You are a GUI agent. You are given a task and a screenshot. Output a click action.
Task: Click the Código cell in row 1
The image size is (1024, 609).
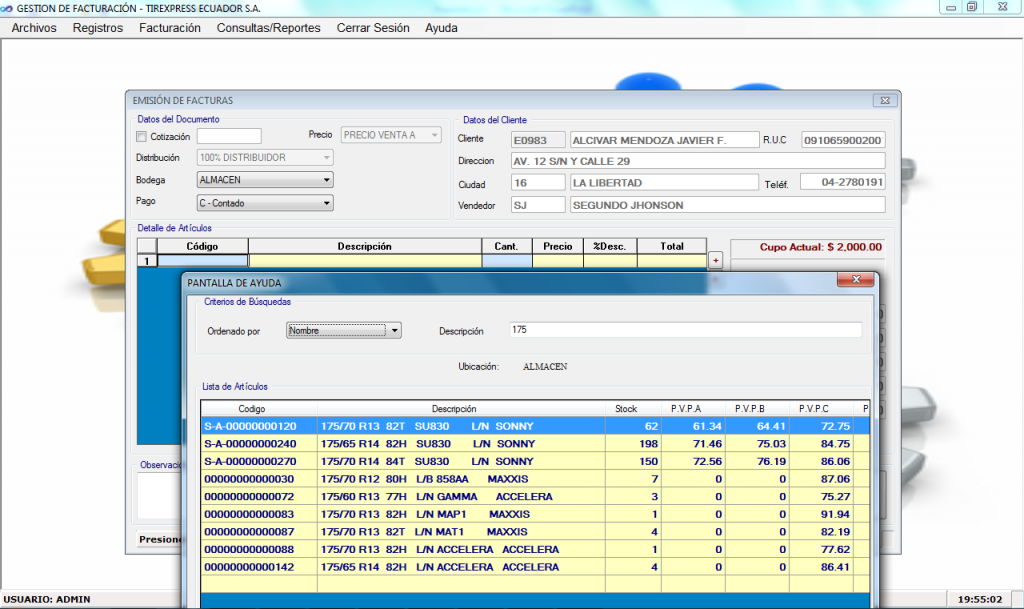202,261
